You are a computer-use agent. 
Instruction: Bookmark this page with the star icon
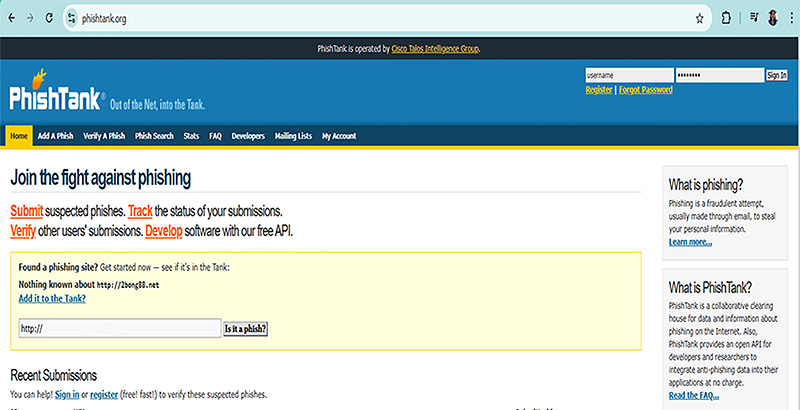point(699,19)
